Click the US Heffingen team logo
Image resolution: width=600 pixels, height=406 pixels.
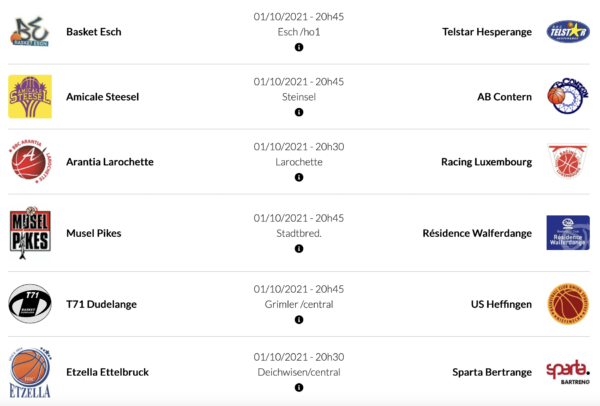pyautogui.click(x=567, y=303)
